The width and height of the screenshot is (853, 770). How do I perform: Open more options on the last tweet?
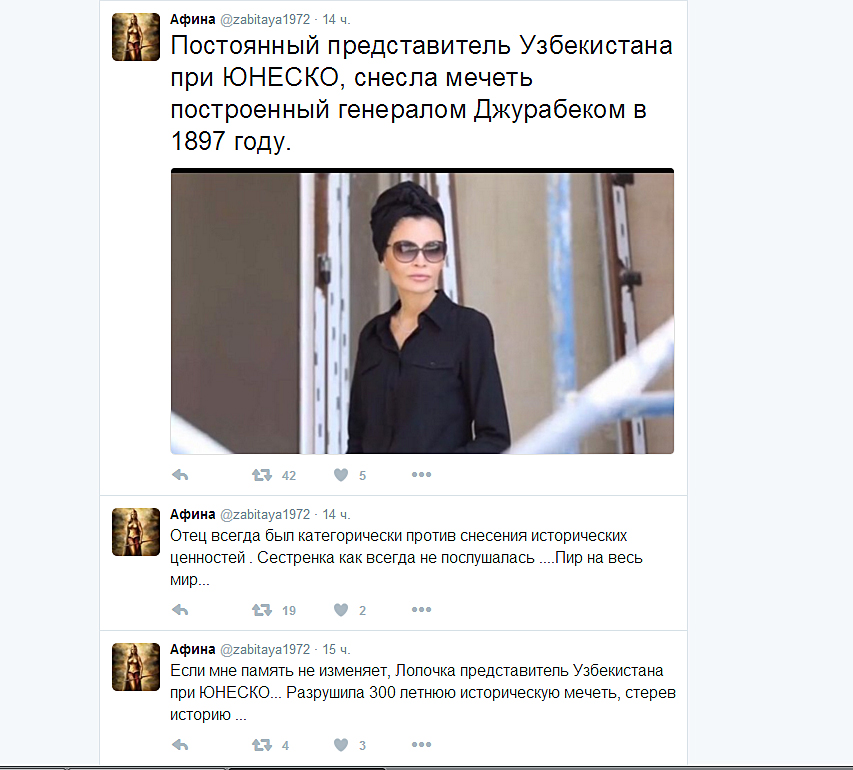[422, 744]
